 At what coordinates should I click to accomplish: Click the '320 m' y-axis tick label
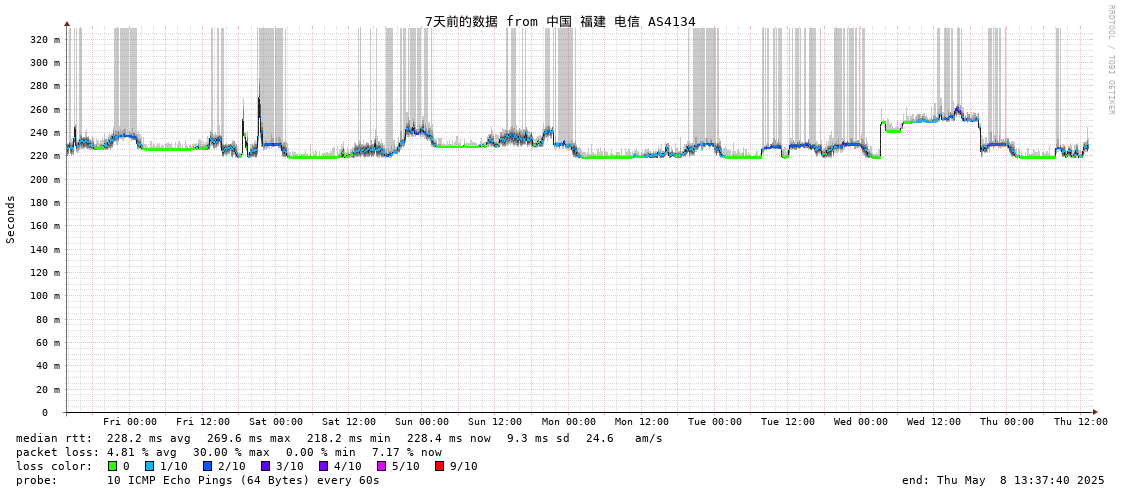46,39
